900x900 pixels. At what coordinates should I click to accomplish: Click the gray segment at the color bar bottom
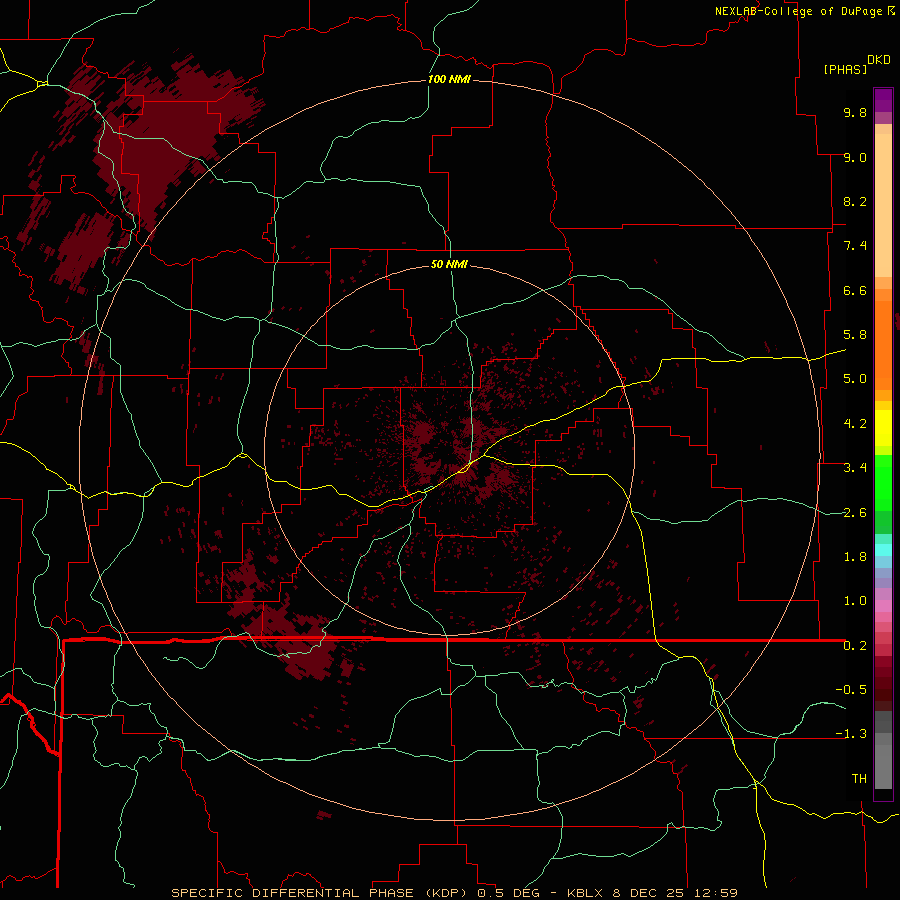[883, 761]
